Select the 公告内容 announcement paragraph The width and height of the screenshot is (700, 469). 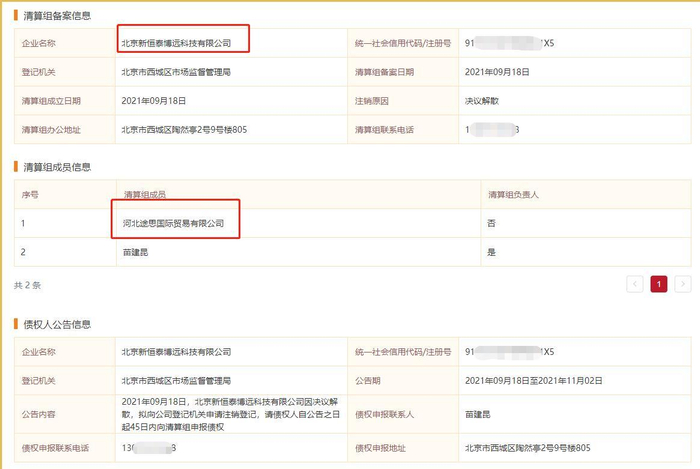pyautogui.click(x=230, y=414)
